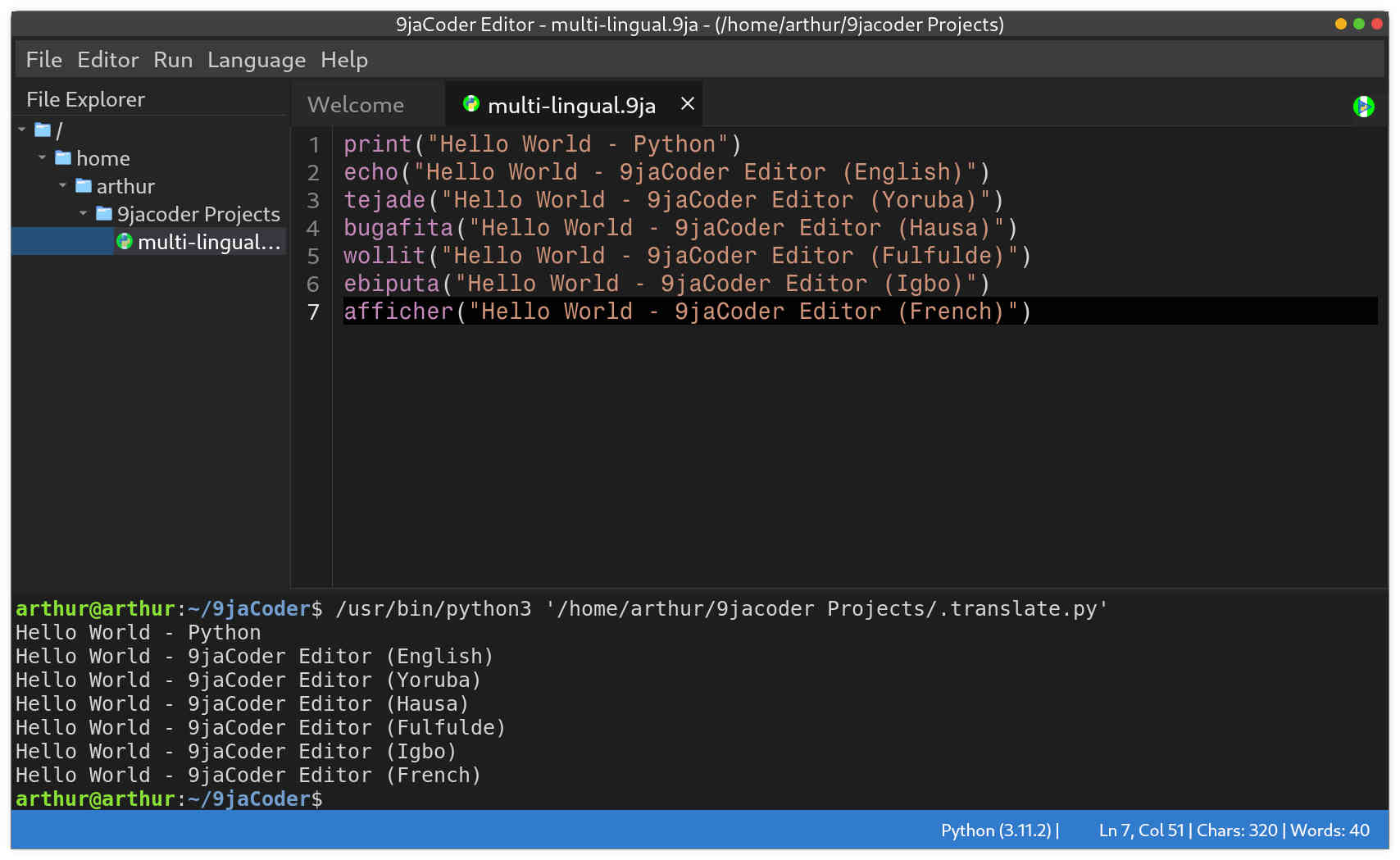Select multi-lingual.9ja in the File Explorer
This screenshot has width=1400, height=860.
pyautogui.click(x=205, y=242)
